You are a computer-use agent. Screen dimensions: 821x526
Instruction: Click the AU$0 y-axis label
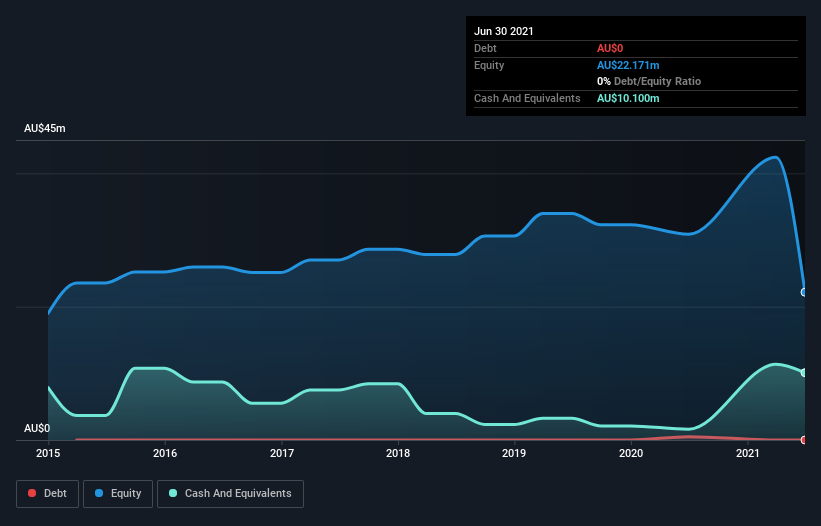coord(37,428)
